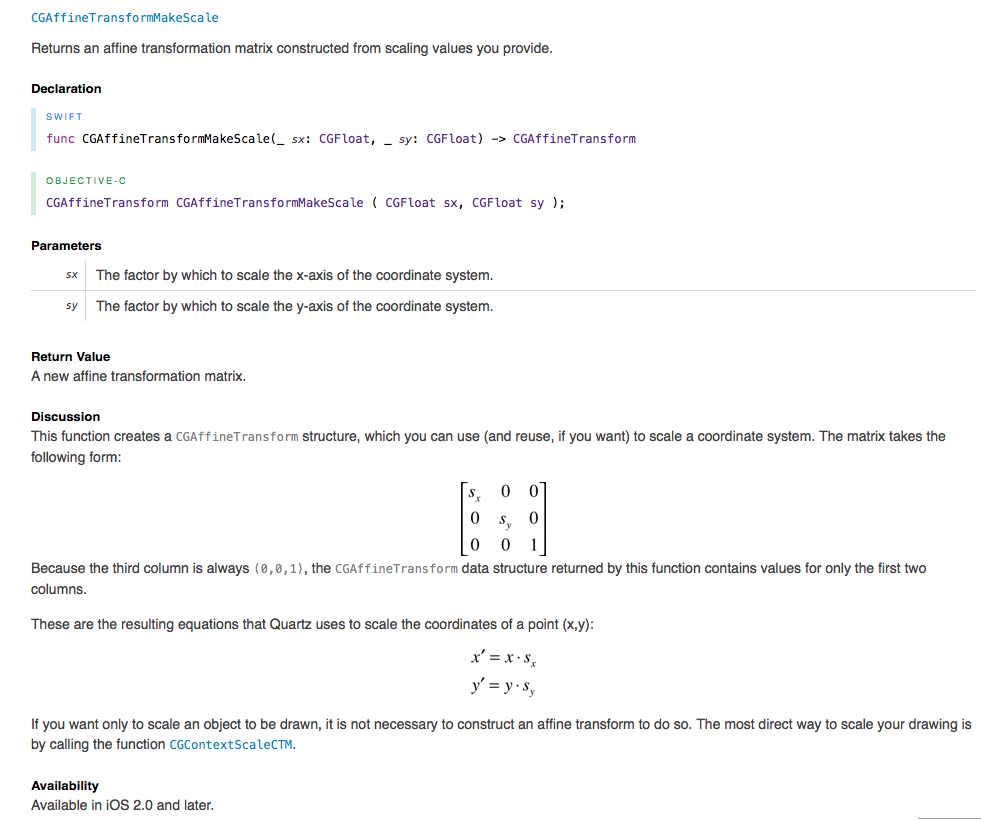Open the CGFloat type of sx in Swift declaration
The height and width of the screenshot is (819, 981).
click(345, 139)
